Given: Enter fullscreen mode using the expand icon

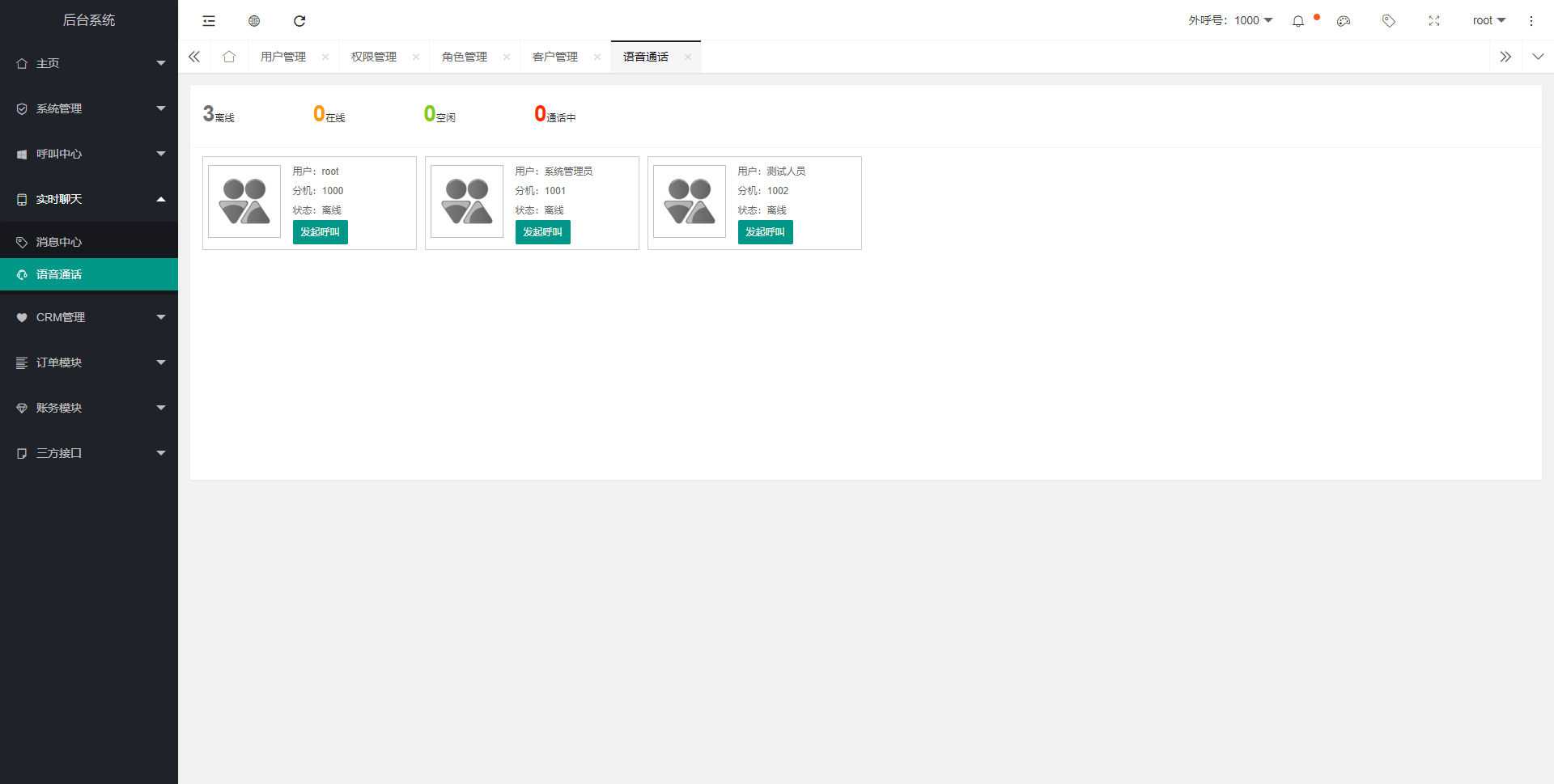Looking at the screenshot, I should click(1434, 21).
